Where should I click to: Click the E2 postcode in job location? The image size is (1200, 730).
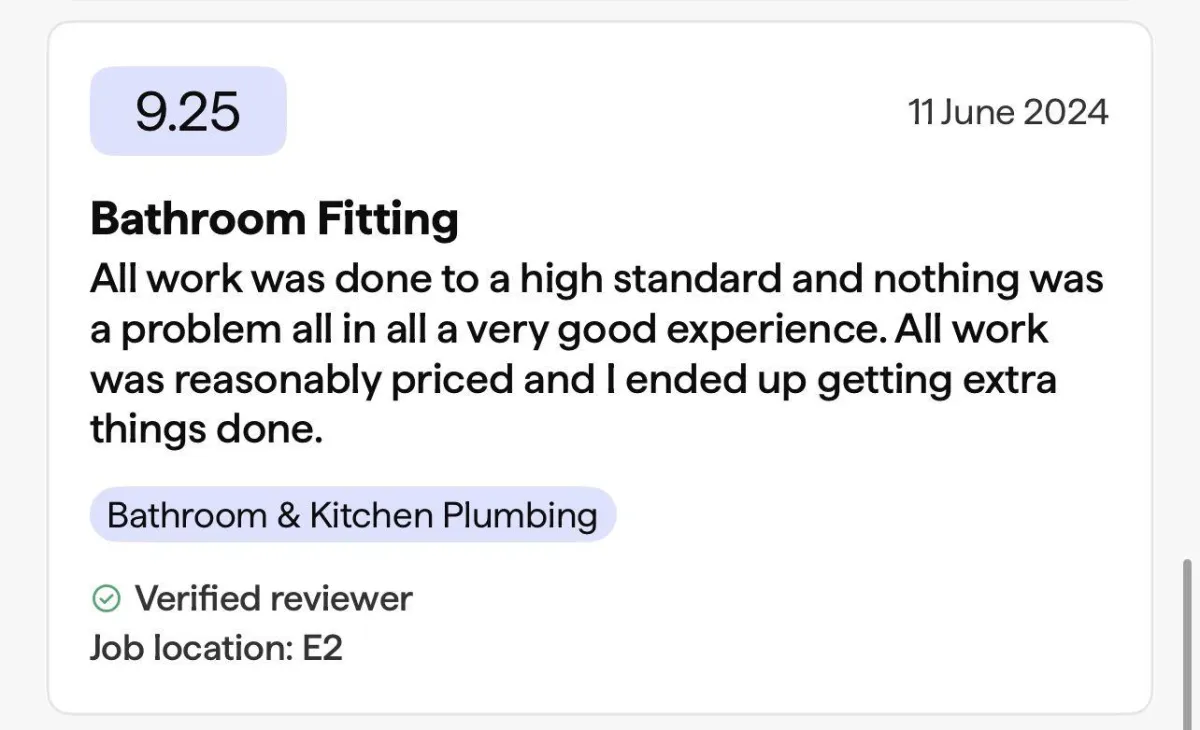322,648
